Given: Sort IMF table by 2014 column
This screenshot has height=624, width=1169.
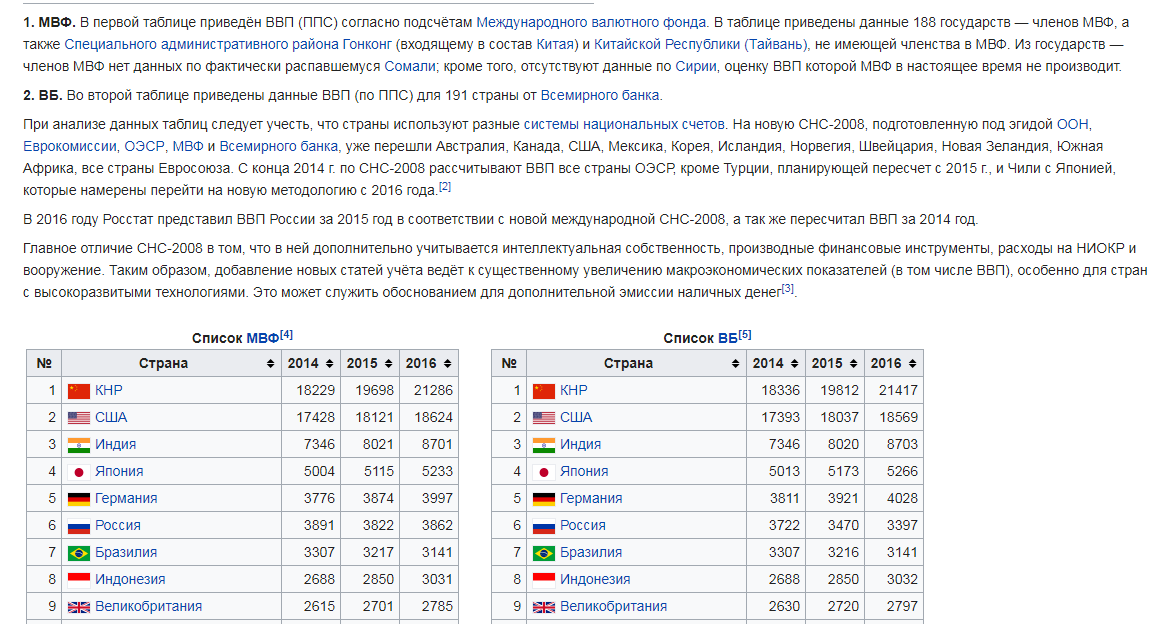Looking at the screenshot, I should tap(311, 363).
